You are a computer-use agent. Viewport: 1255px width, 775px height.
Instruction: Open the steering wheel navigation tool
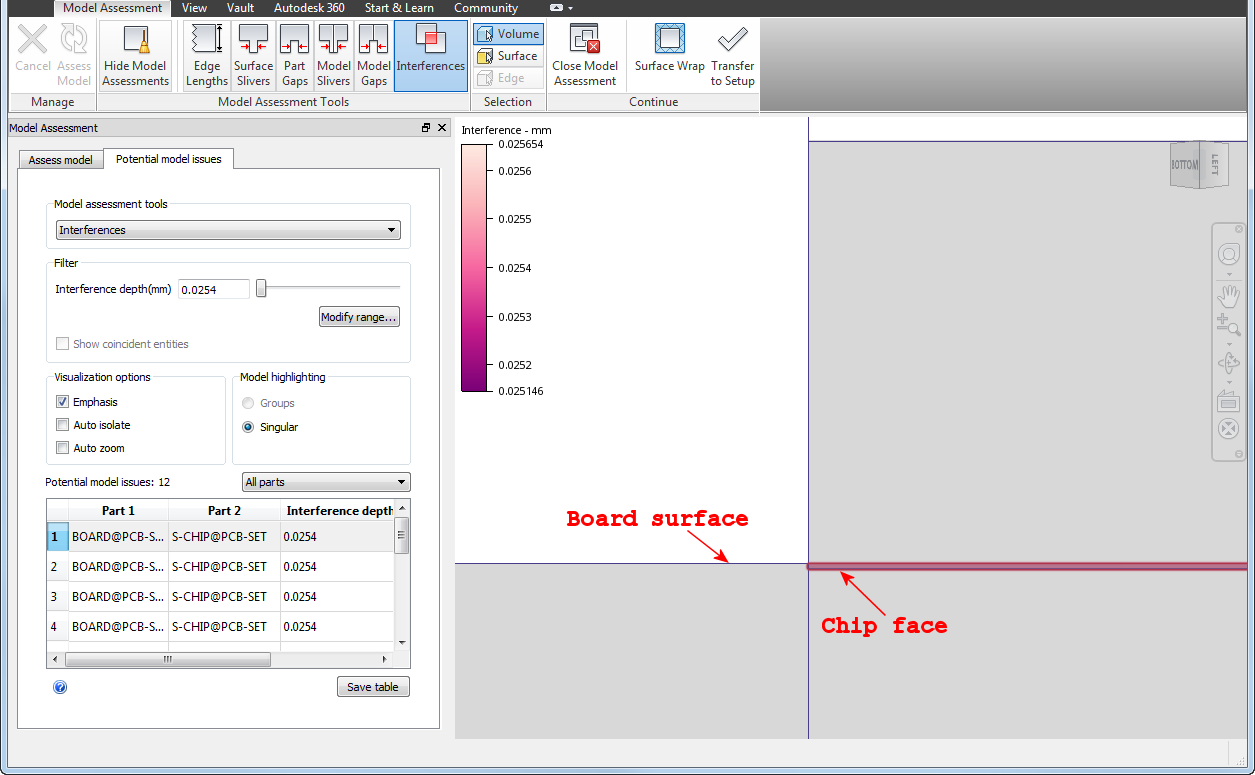[1228, 254]
